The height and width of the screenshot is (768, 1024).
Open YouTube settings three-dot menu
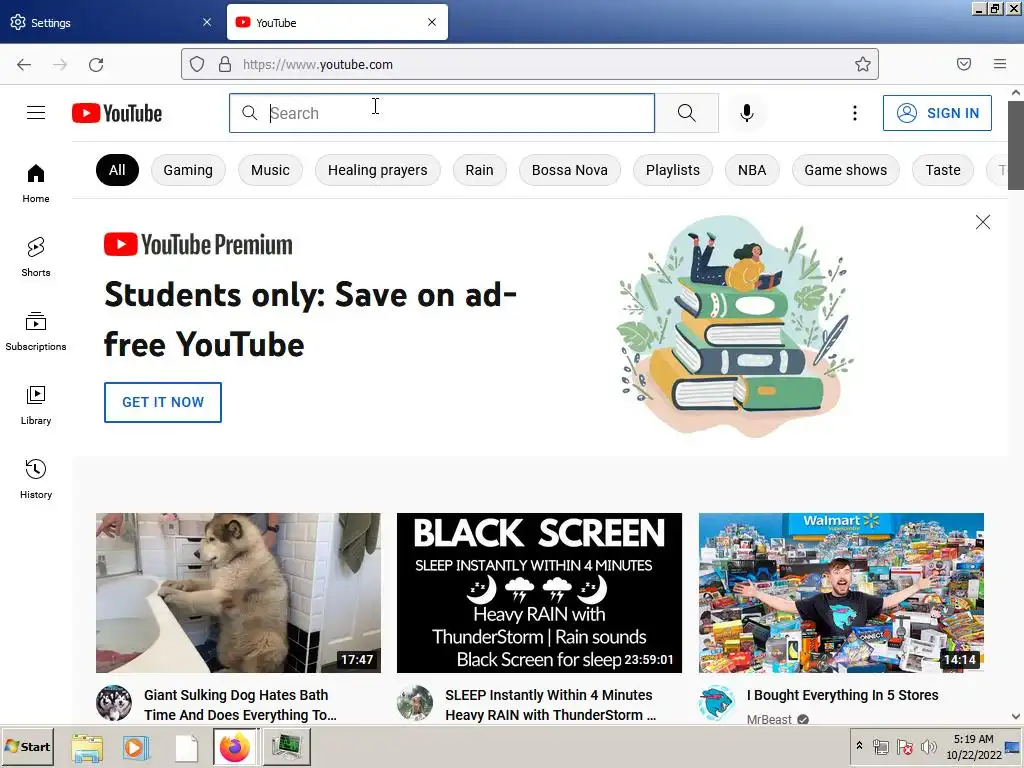point(854,113)
